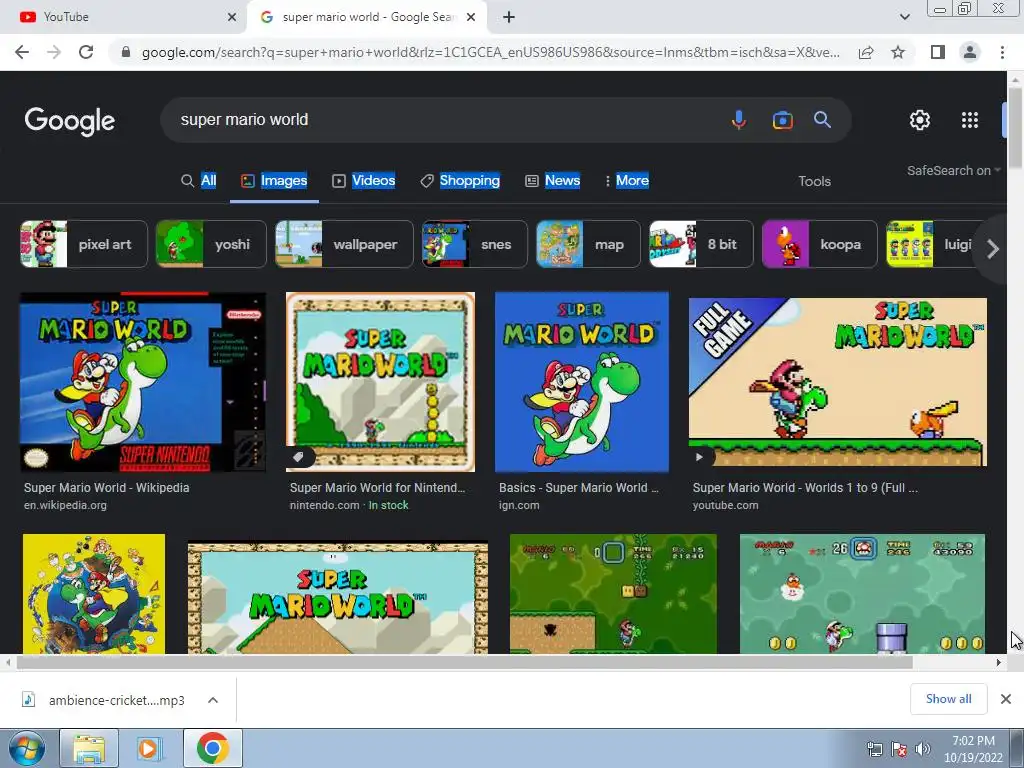Click the vertical page scrollbar

(1015, 127)
